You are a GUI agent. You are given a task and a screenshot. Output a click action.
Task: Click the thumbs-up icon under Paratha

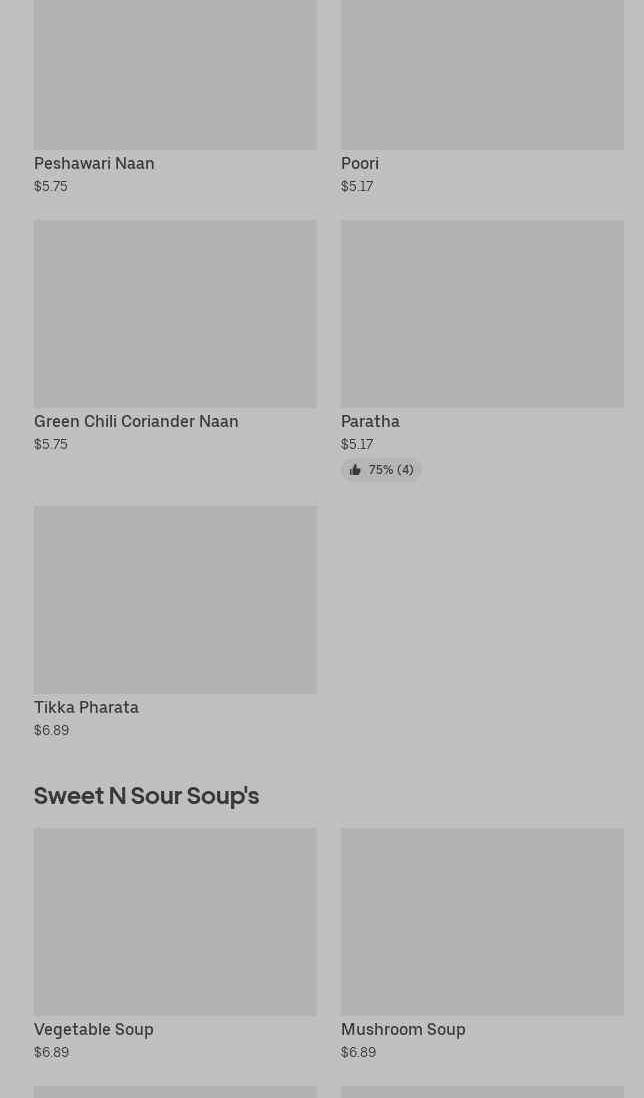click(355, 470)
